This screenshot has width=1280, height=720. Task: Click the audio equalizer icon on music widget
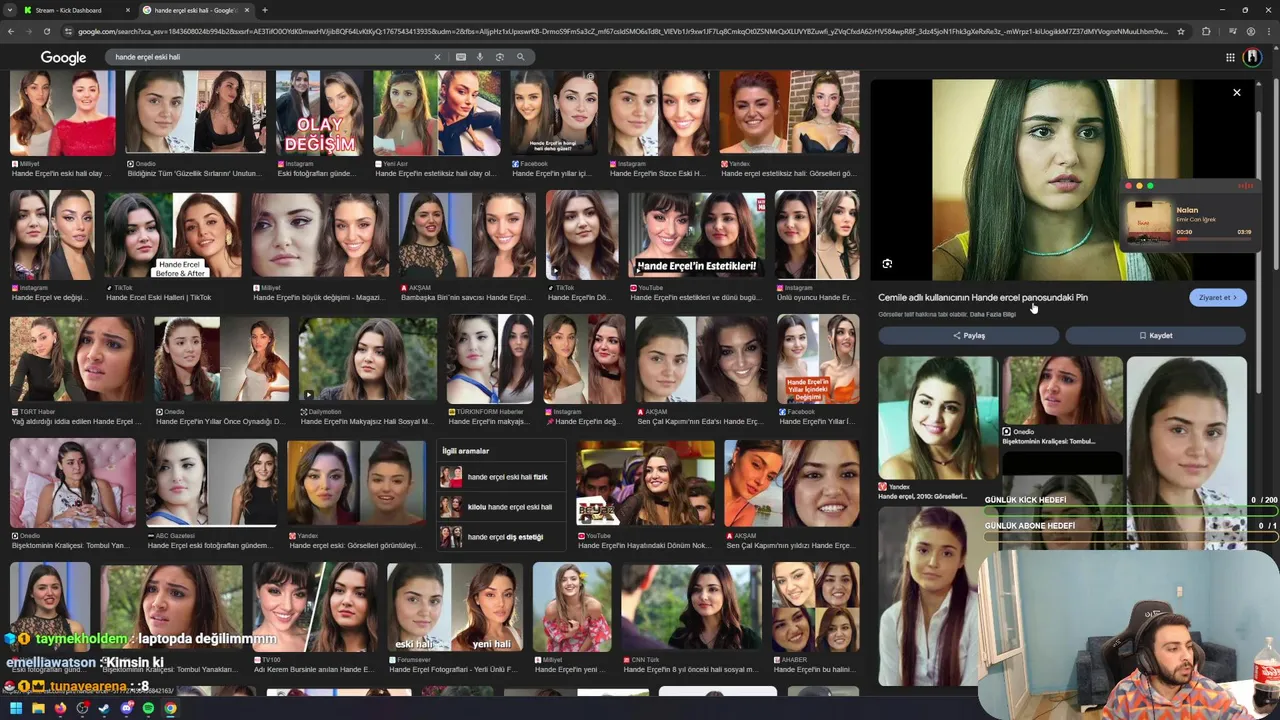[x=1245, y=186]
